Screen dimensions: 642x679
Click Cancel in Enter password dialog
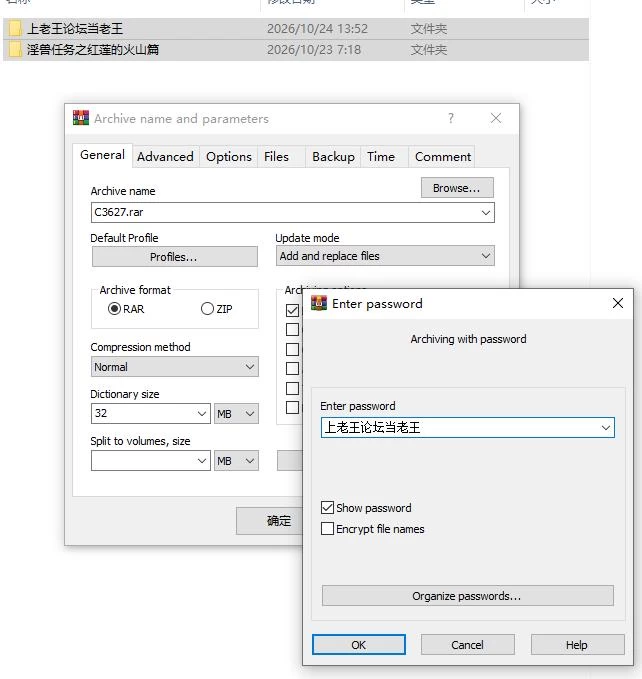pos(468,645)
